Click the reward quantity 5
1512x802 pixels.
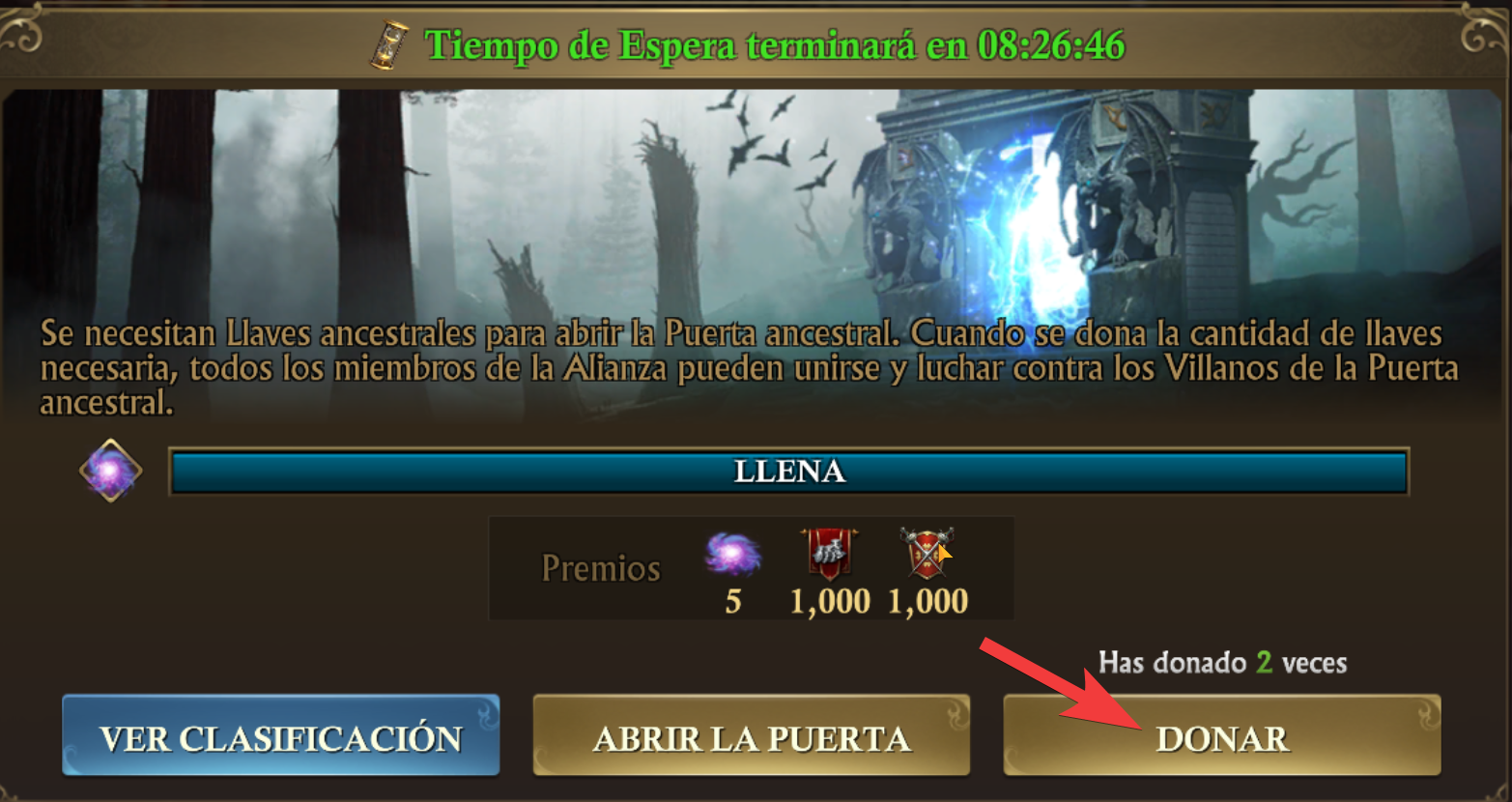(733, 601)
